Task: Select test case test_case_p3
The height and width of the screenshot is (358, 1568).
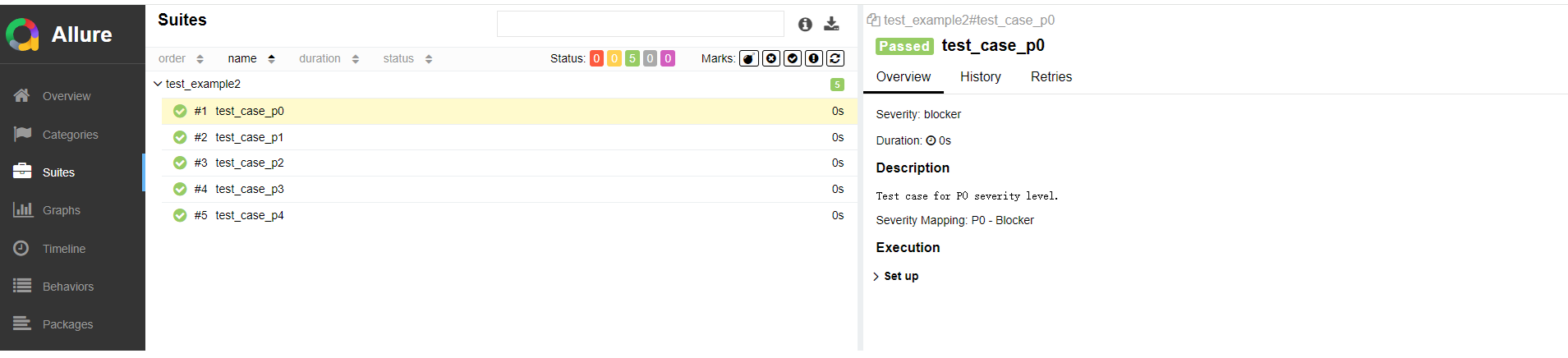Action: [x=249, y=189]
